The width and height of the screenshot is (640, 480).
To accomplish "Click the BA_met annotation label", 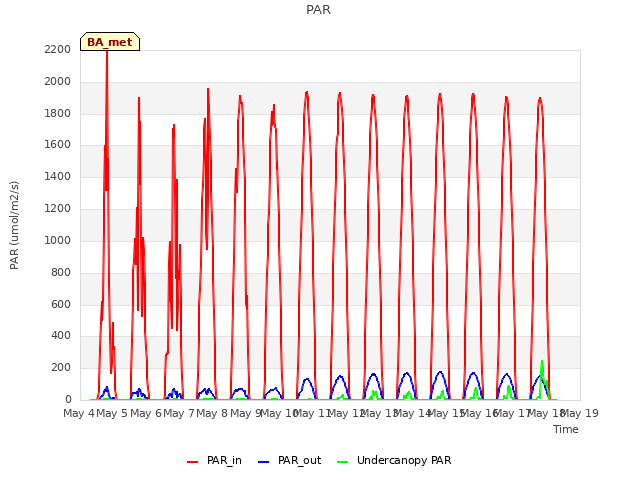I will (110, 42).
